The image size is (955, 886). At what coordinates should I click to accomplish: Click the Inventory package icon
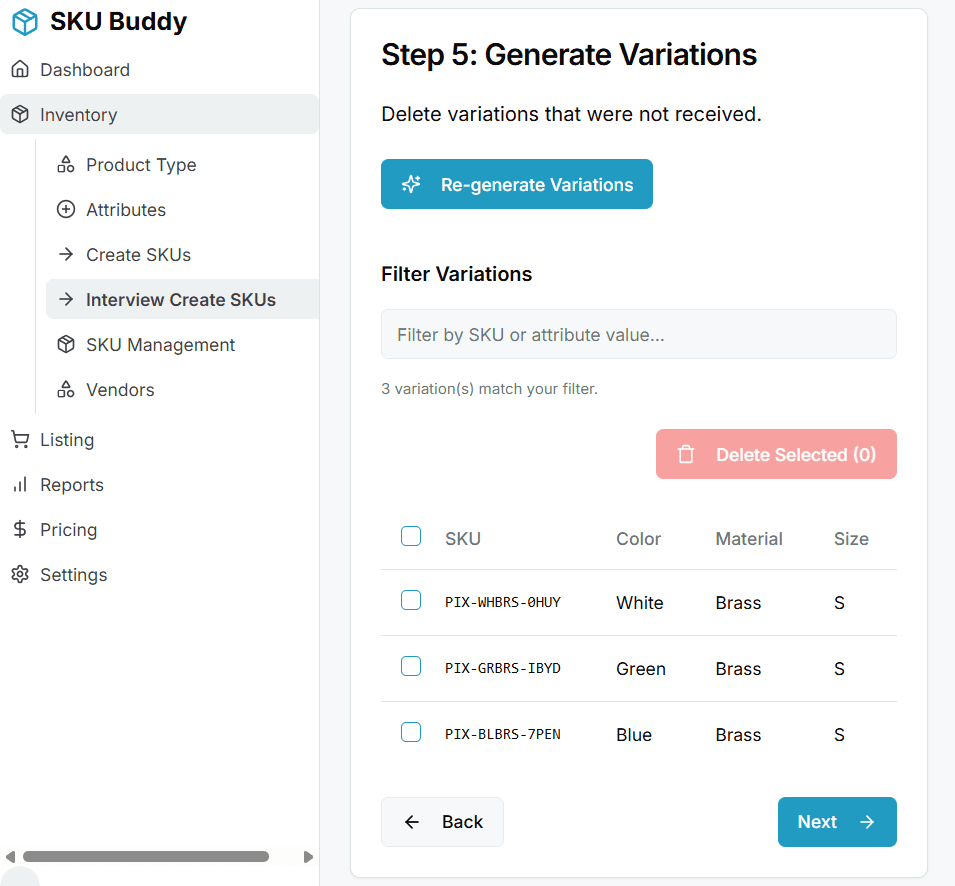pos(20,114)
